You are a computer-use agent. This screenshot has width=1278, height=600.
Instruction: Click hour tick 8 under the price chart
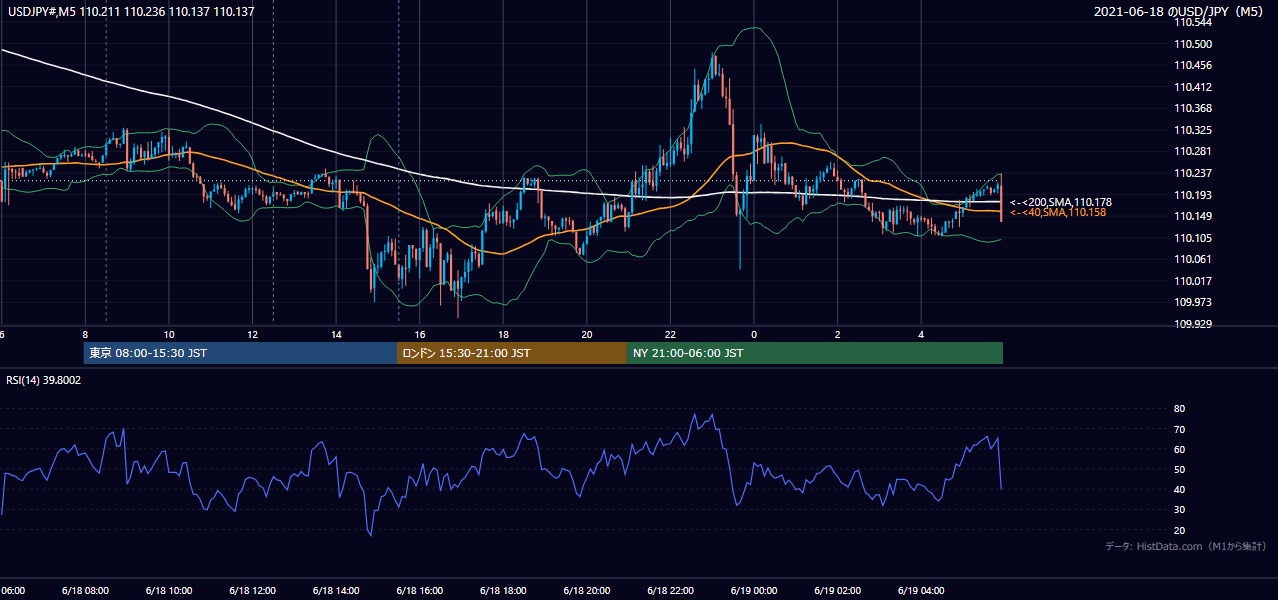[x=85, y=334]
